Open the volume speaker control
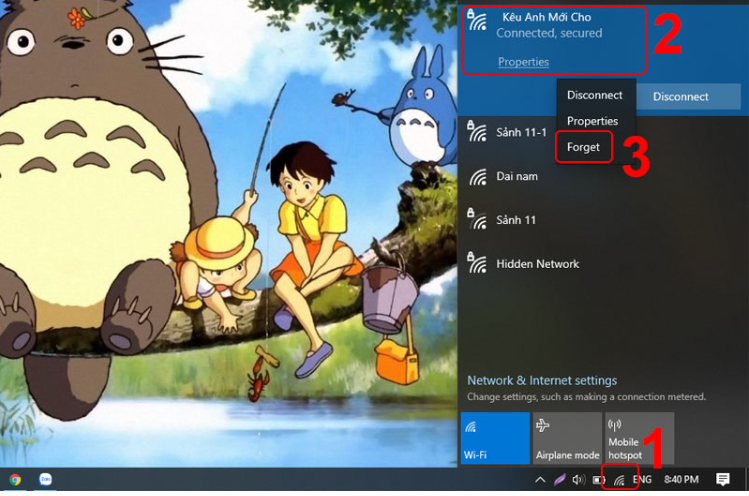The height and width of the screenshot is (496, 749). pyautogui.click(x=578, y=479)
